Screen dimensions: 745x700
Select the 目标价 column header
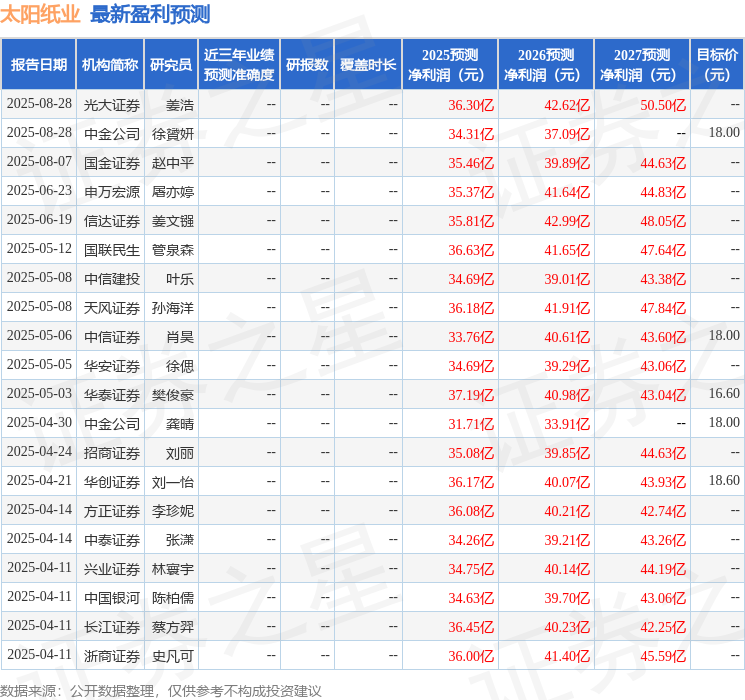pos(717,65)
